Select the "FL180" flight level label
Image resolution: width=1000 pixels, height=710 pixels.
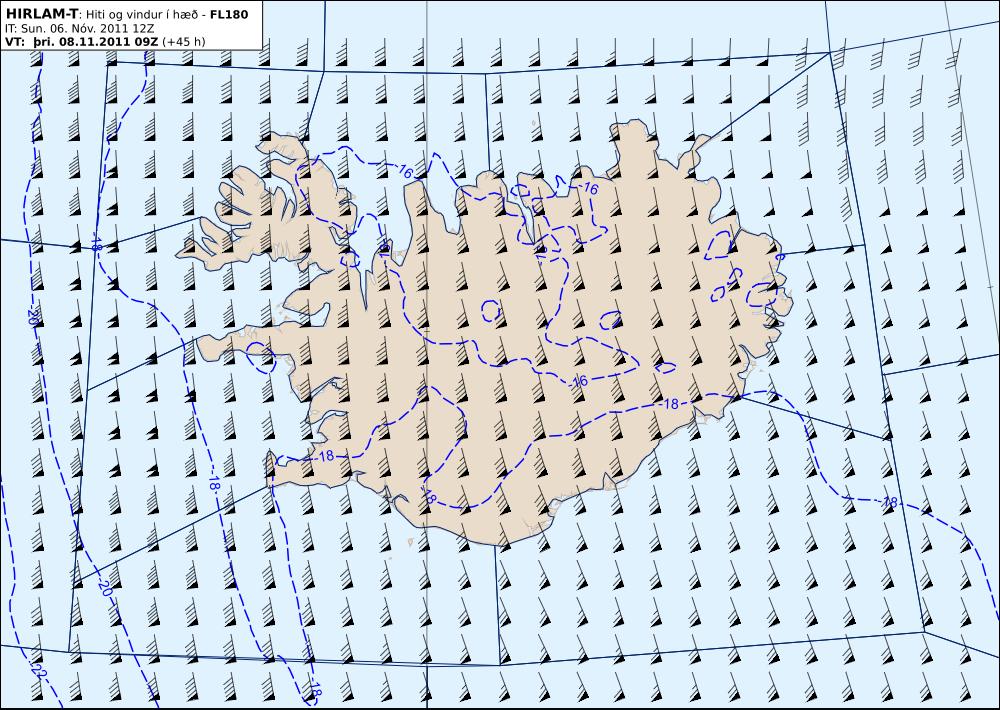(x=230, y=14)
